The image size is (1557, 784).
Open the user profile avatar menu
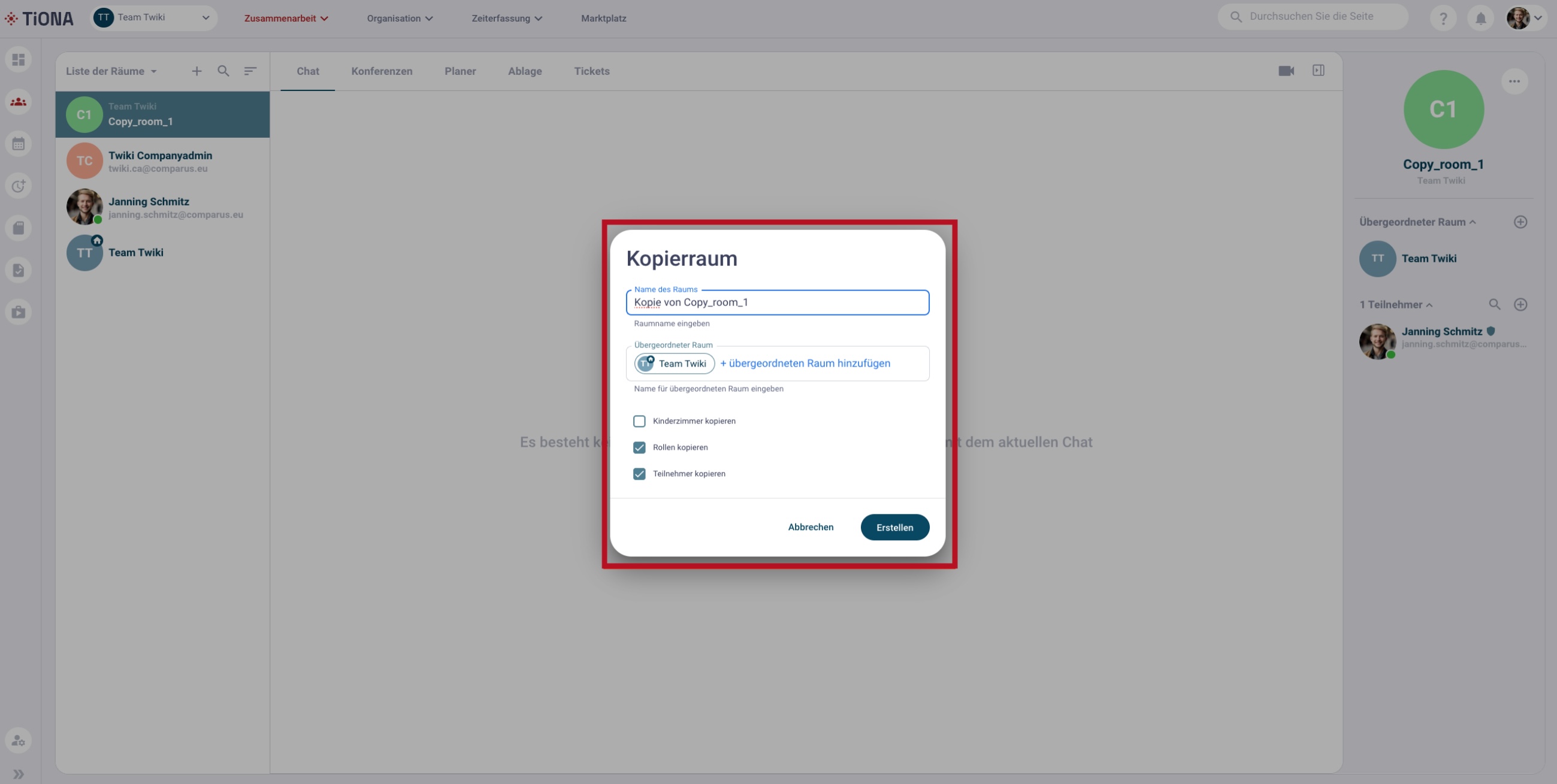pyautogui.click(x=1526, y=18)
